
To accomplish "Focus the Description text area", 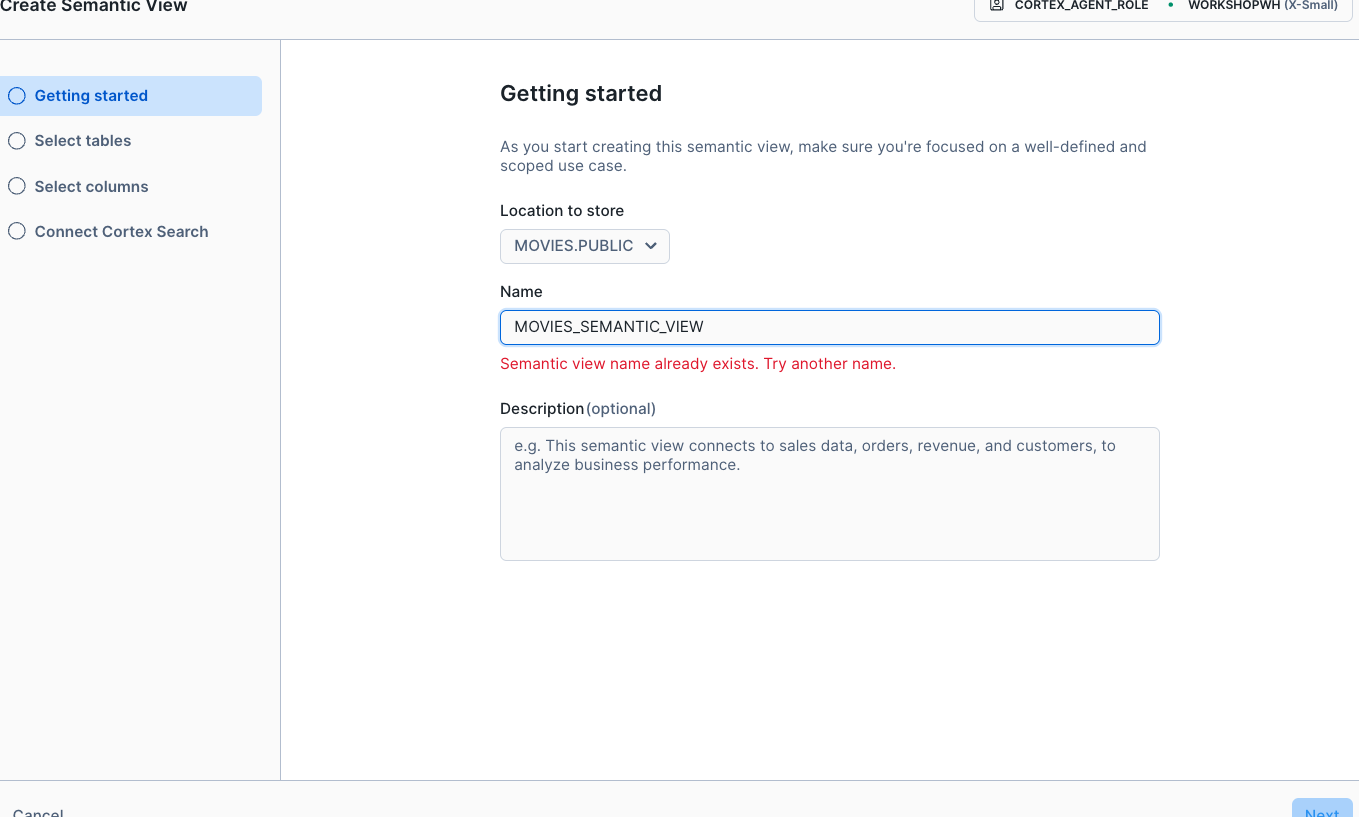I will click(x=829, y=494).
